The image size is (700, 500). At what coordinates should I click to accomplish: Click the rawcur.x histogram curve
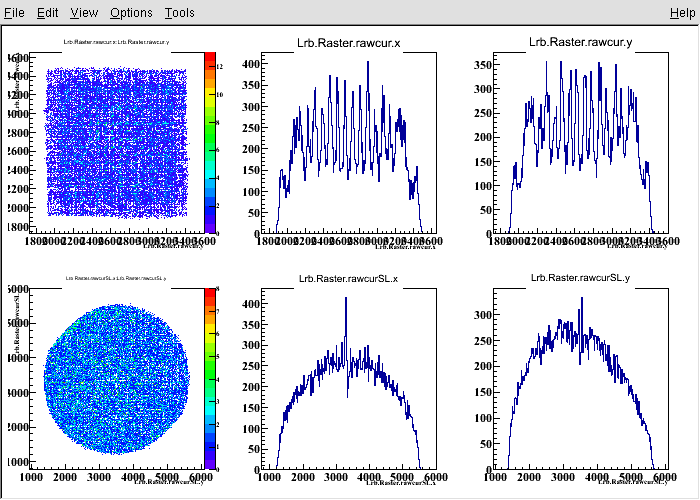(349, 147)
